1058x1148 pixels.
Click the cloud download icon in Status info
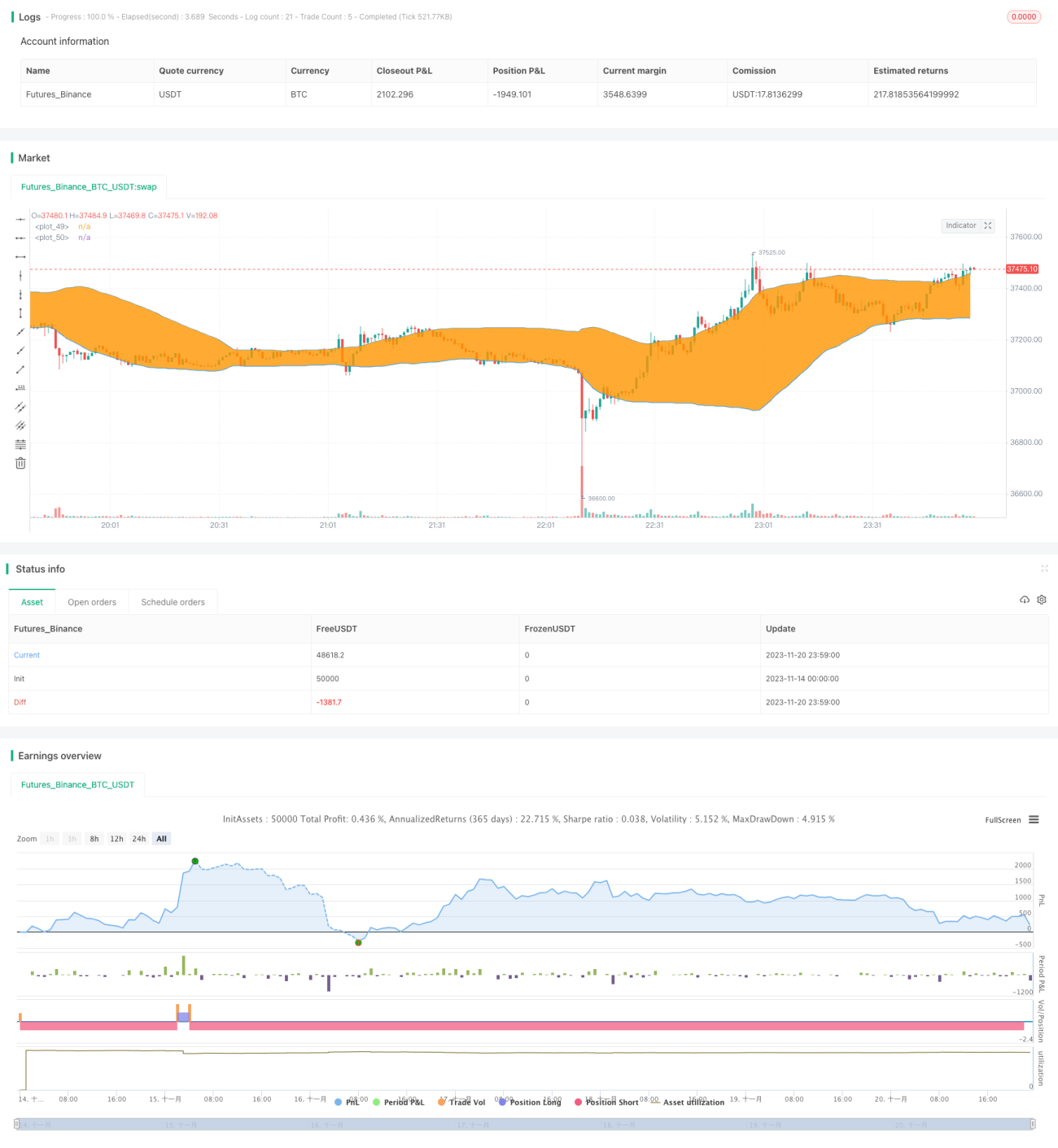pos(1025,600)
